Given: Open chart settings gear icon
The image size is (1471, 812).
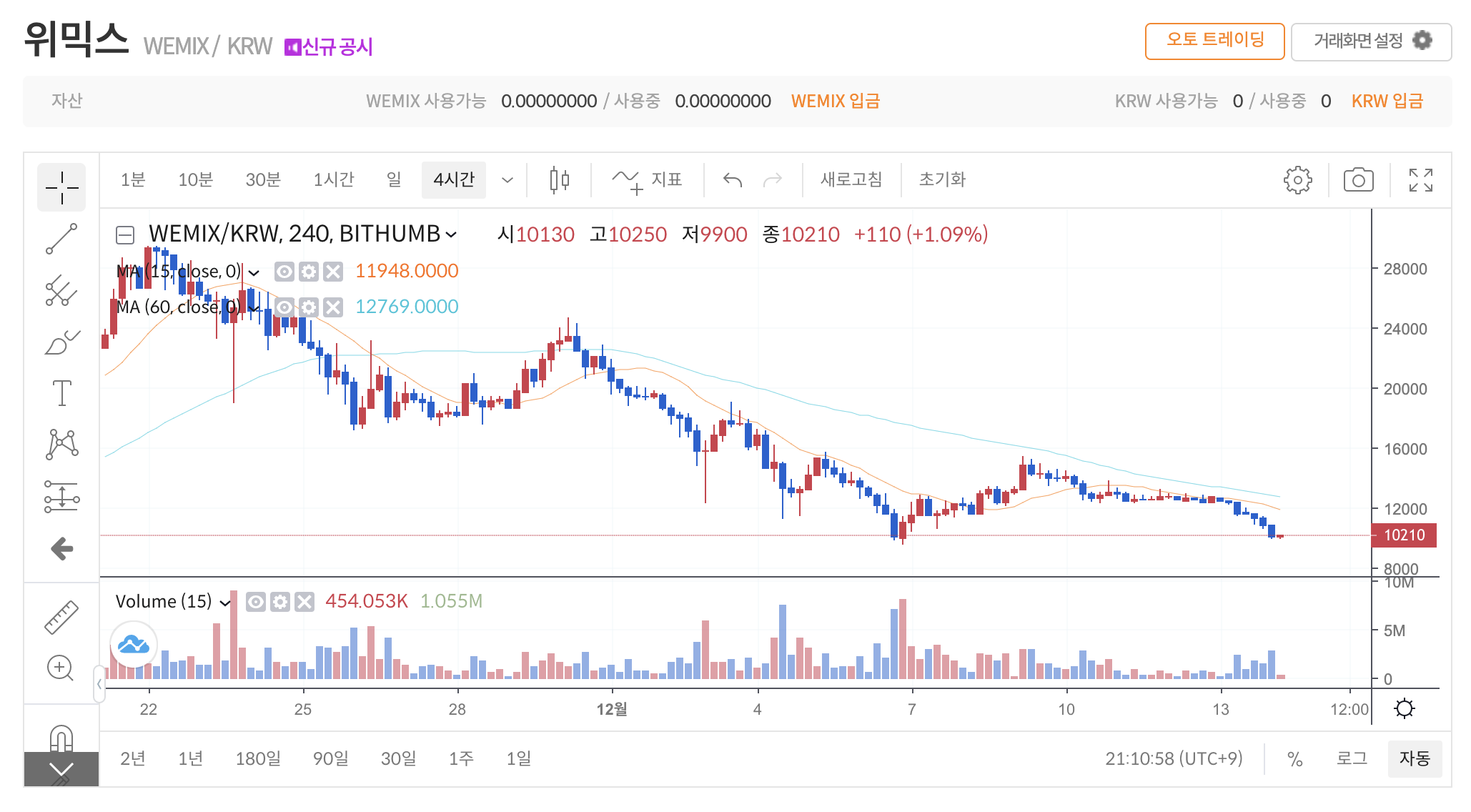Looking at the screenshot, I should coord(1298,180).
